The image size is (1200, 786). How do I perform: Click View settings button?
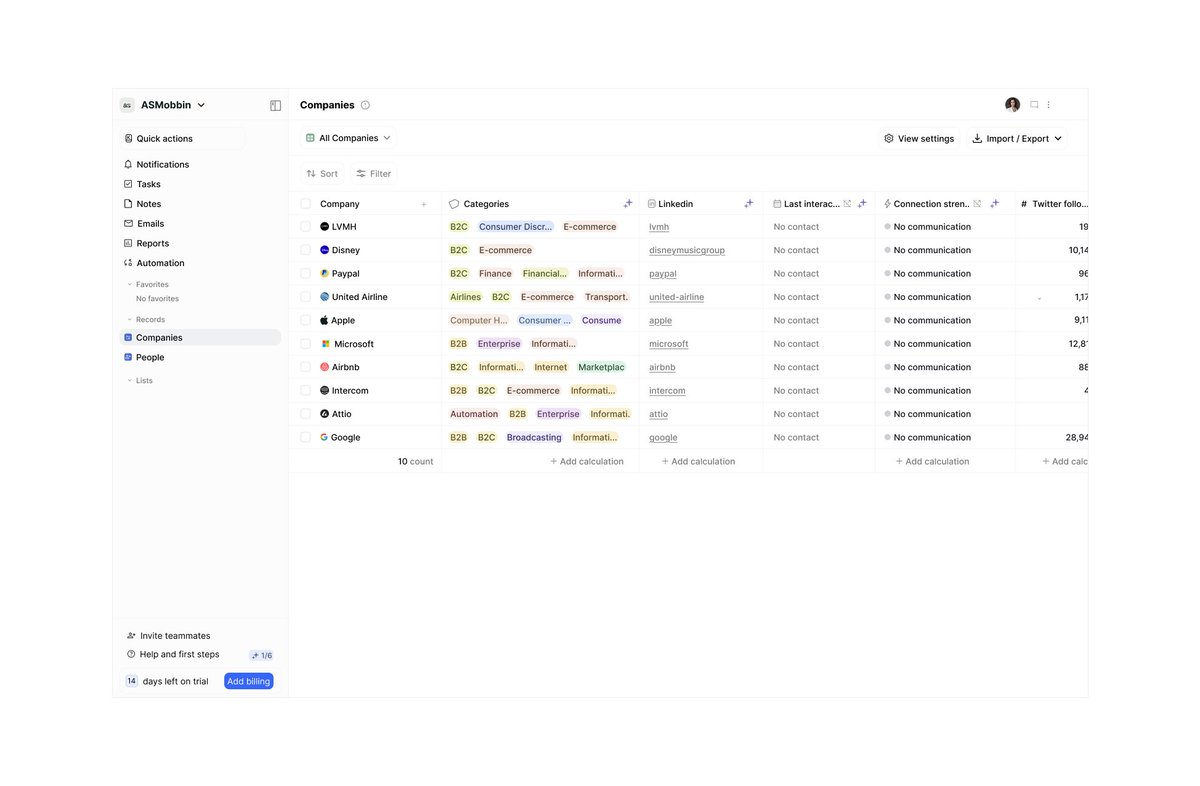[919, 139]
